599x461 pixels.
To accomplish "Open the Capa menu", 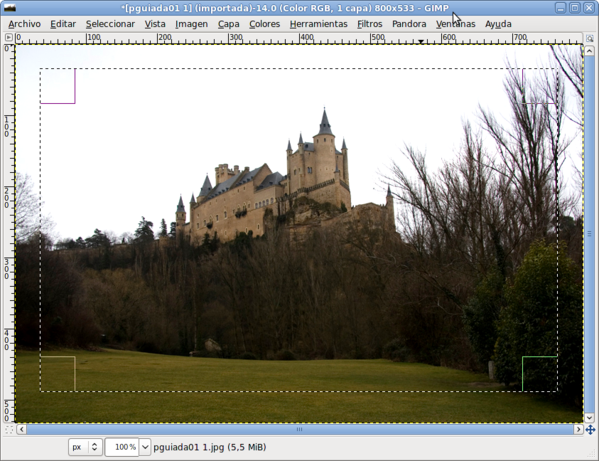I will (x=228, y=24).
